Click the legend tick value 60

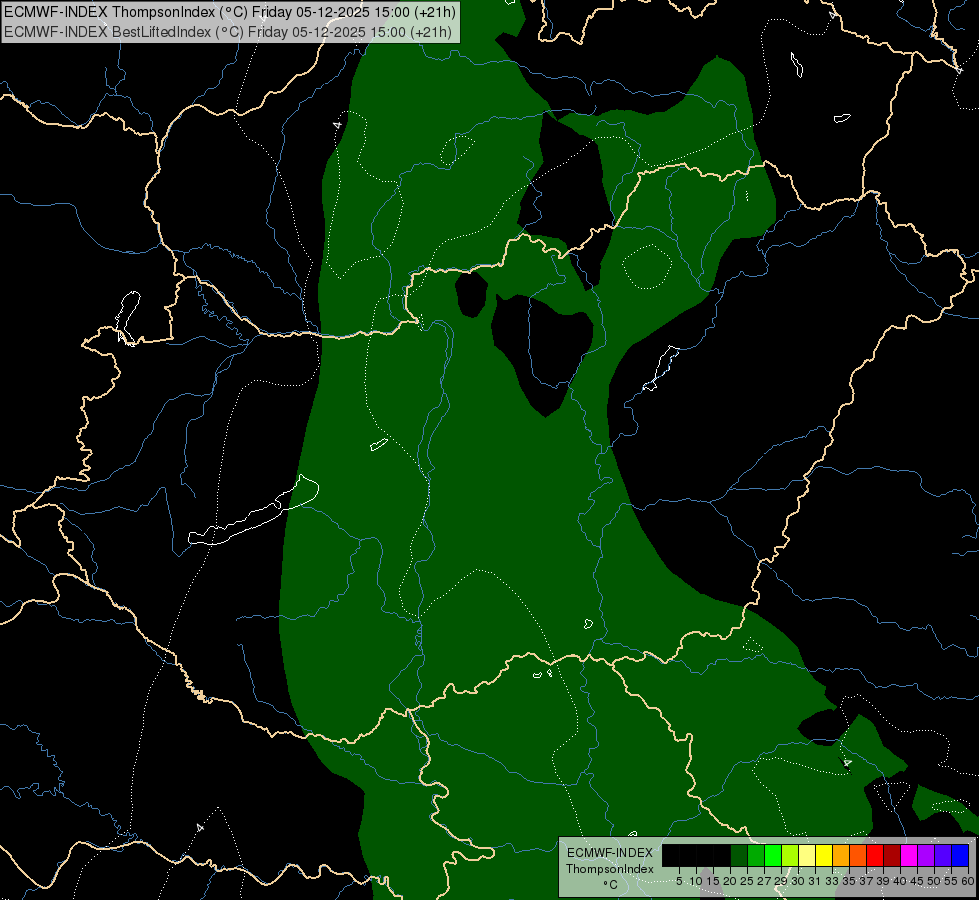point(968,881)
